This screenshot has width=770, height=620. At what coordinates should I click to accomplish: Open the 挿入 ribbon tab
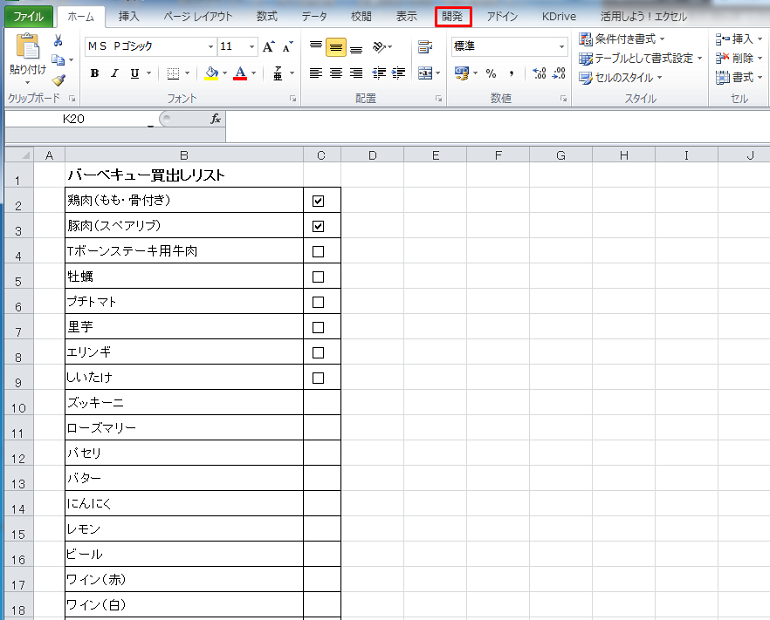point(129,16)
